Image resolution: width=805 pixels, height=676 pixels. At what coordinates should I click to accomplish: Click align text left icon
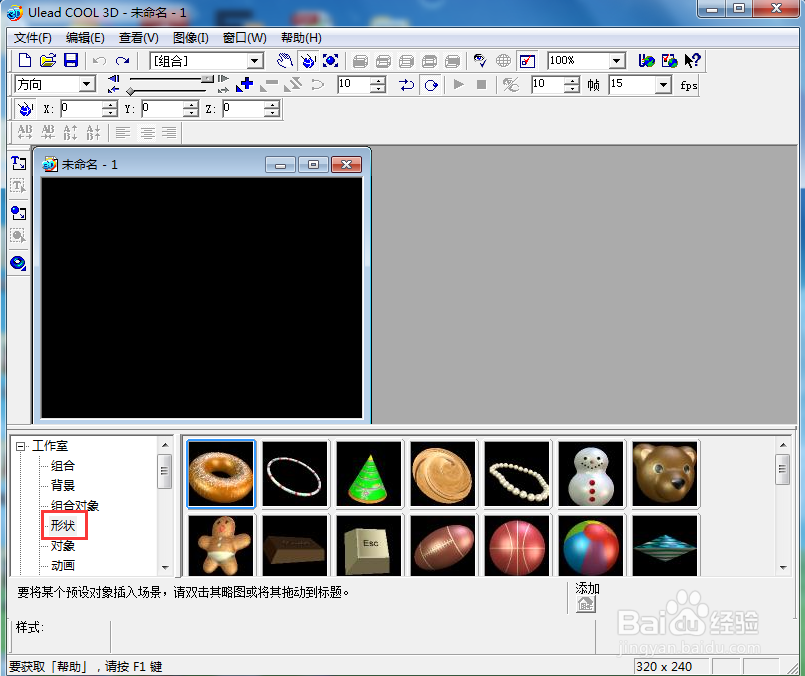pos(123,133)
